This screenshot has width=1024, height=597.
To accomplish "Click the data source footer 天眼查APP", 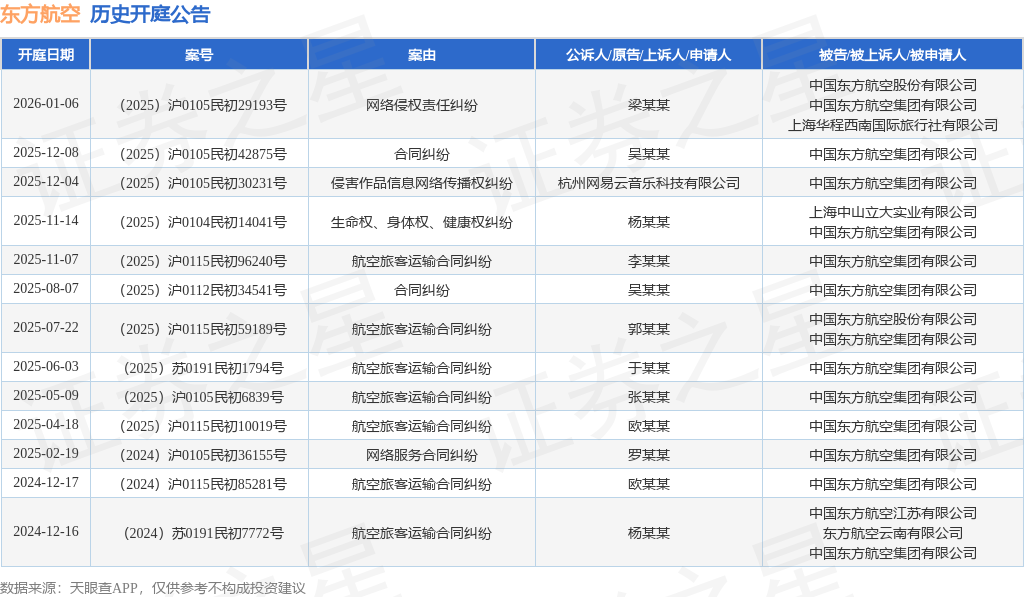I will pyautogui.click(x=103, y=588).
